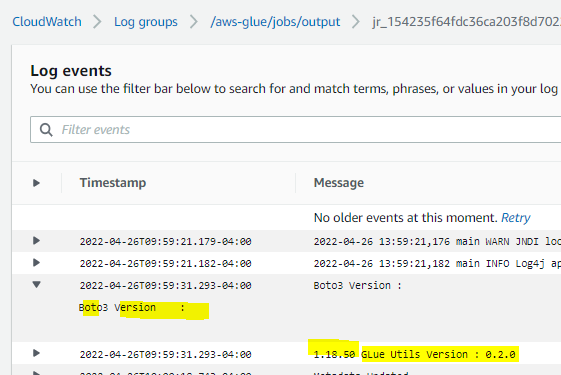
Task: Click the Retry link for older events
Action: click(x=516, y=218)
